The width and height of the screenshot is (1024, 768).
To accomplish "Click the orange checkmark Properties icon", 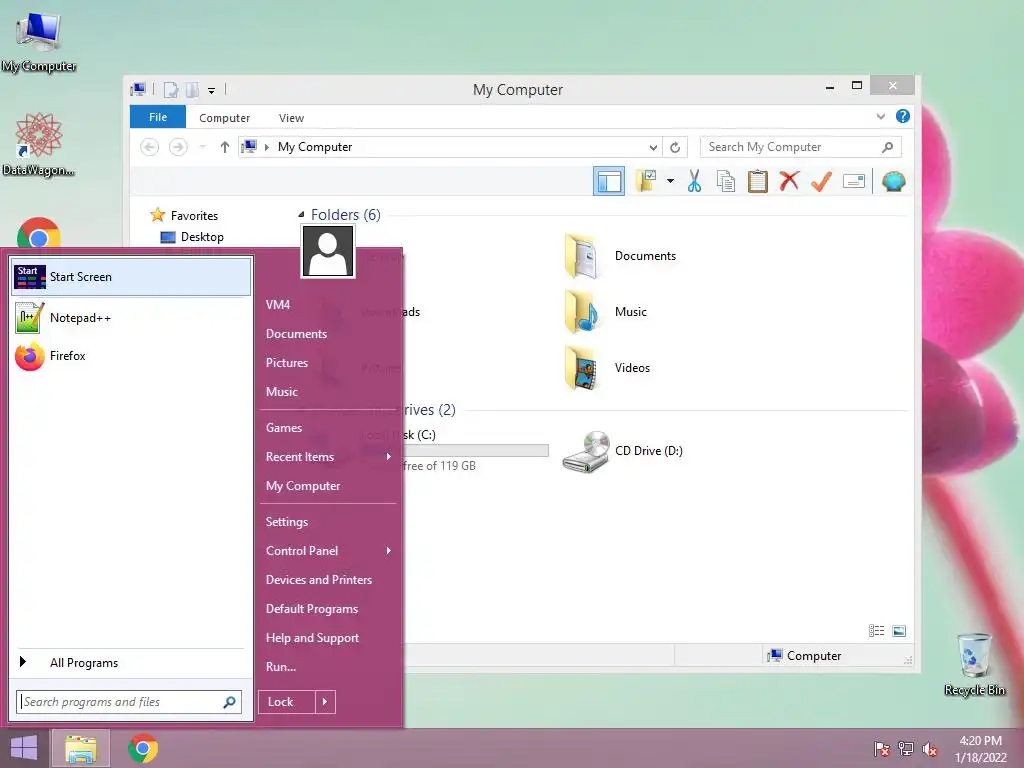I will [x=821, y=181].
